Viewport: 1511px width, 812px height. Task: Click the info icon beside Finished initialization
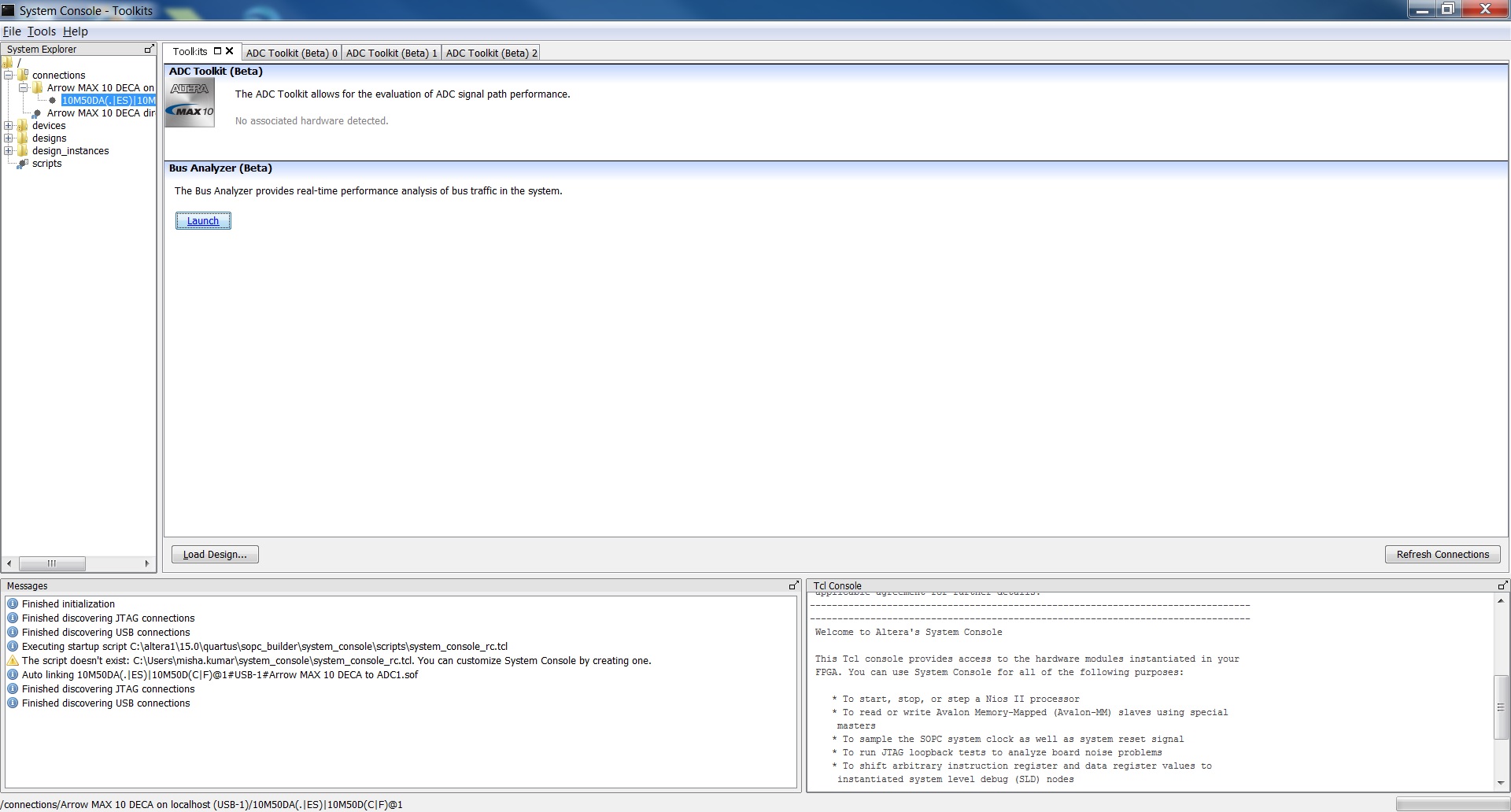click(x=13, y=603)
